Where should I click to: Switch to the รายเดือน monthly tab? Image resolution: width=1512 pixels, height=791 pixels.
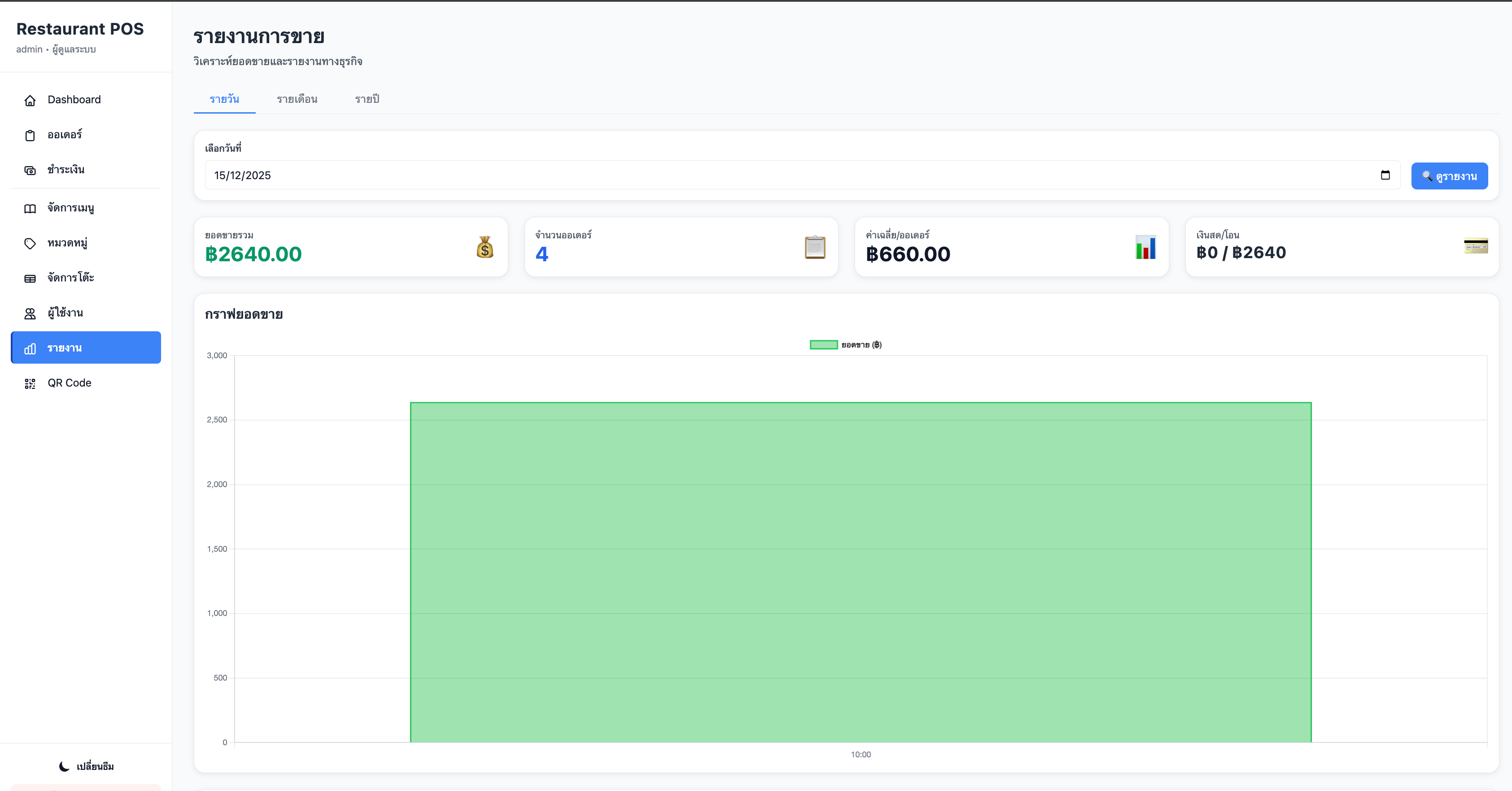pos(297,99)
